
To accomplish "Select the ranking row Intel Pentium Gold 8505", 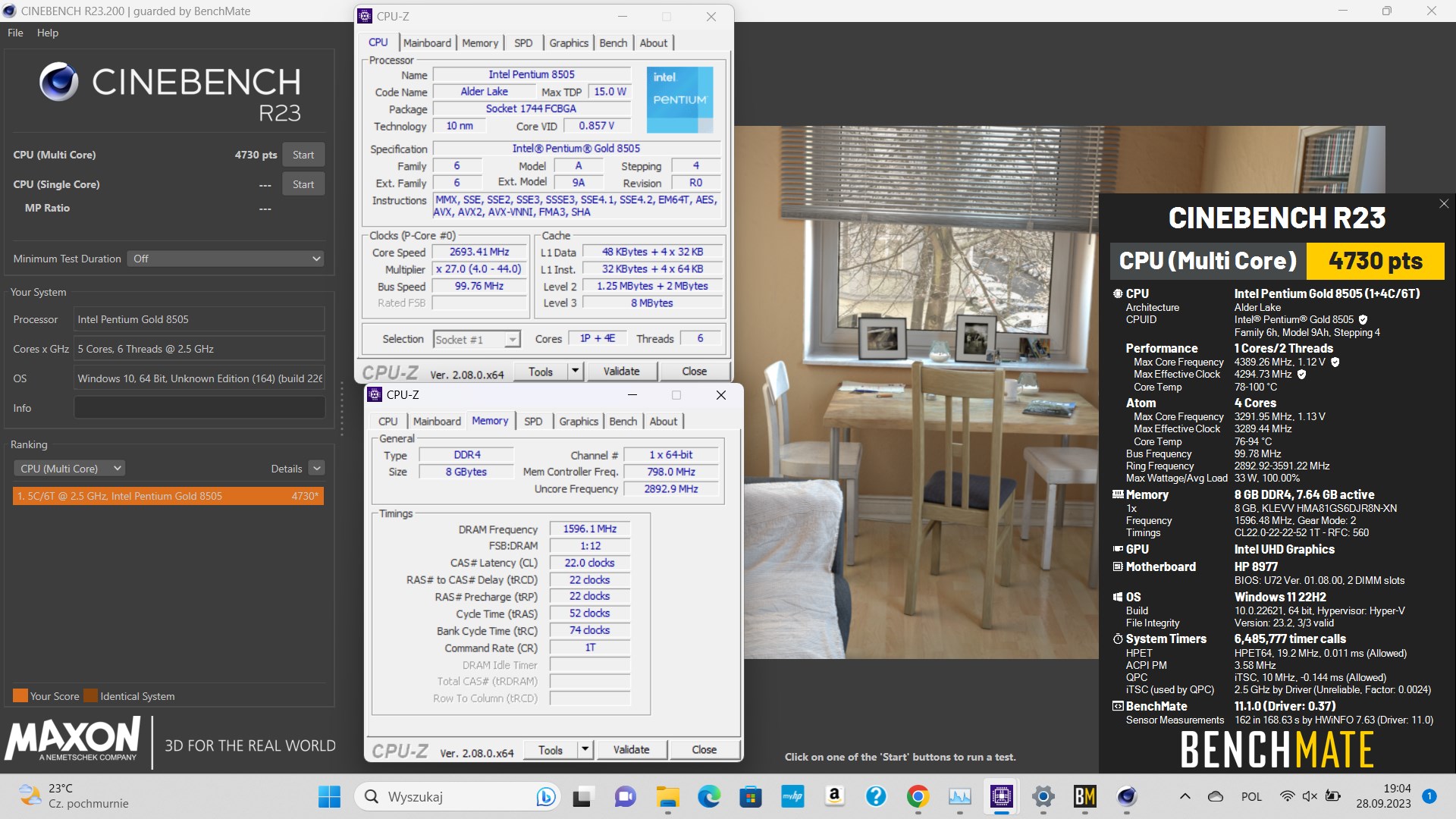I will coord(168,496).
